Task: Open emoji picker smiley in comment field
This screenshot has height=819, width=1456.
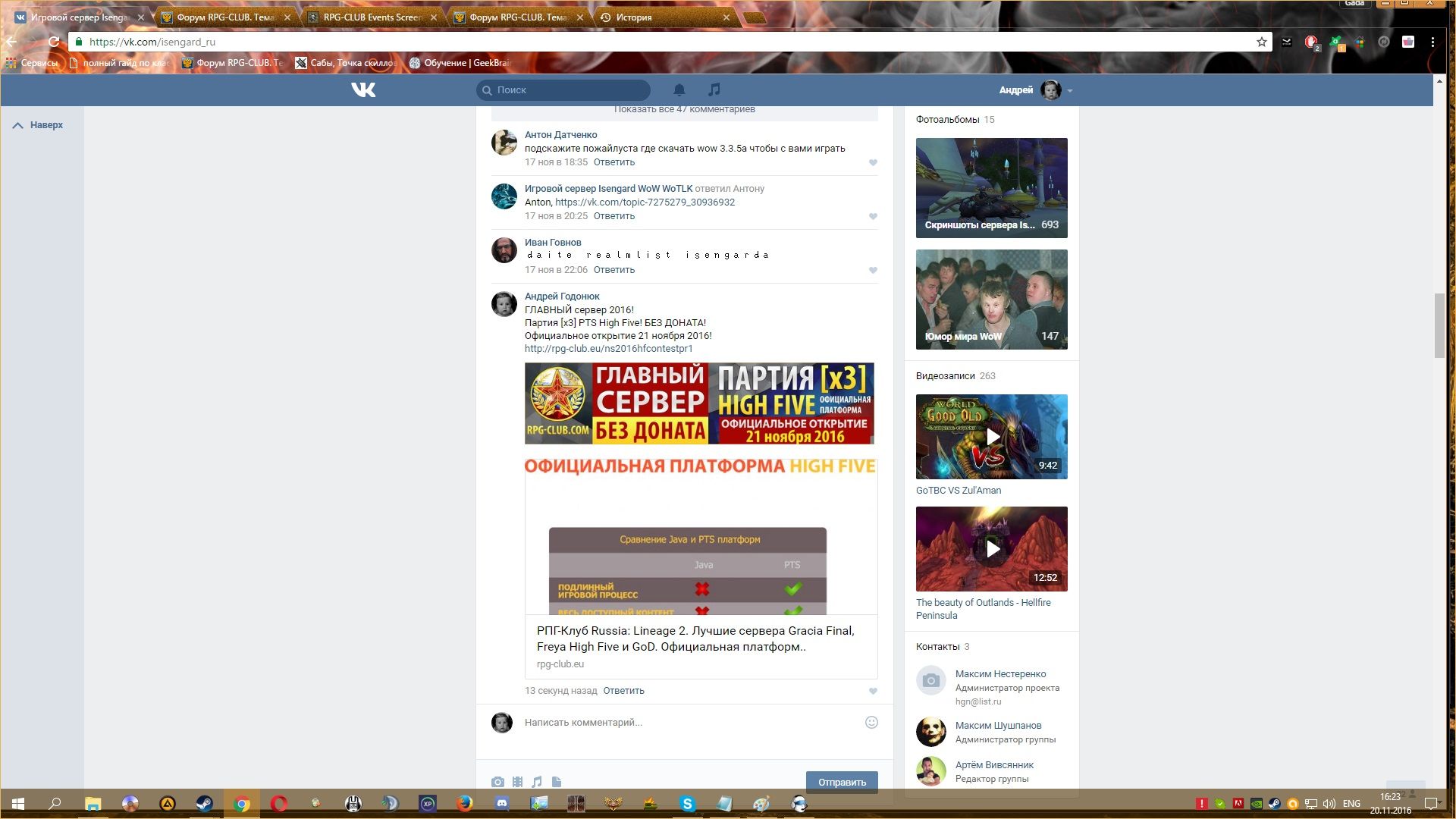Action: [x=871, y=722]
